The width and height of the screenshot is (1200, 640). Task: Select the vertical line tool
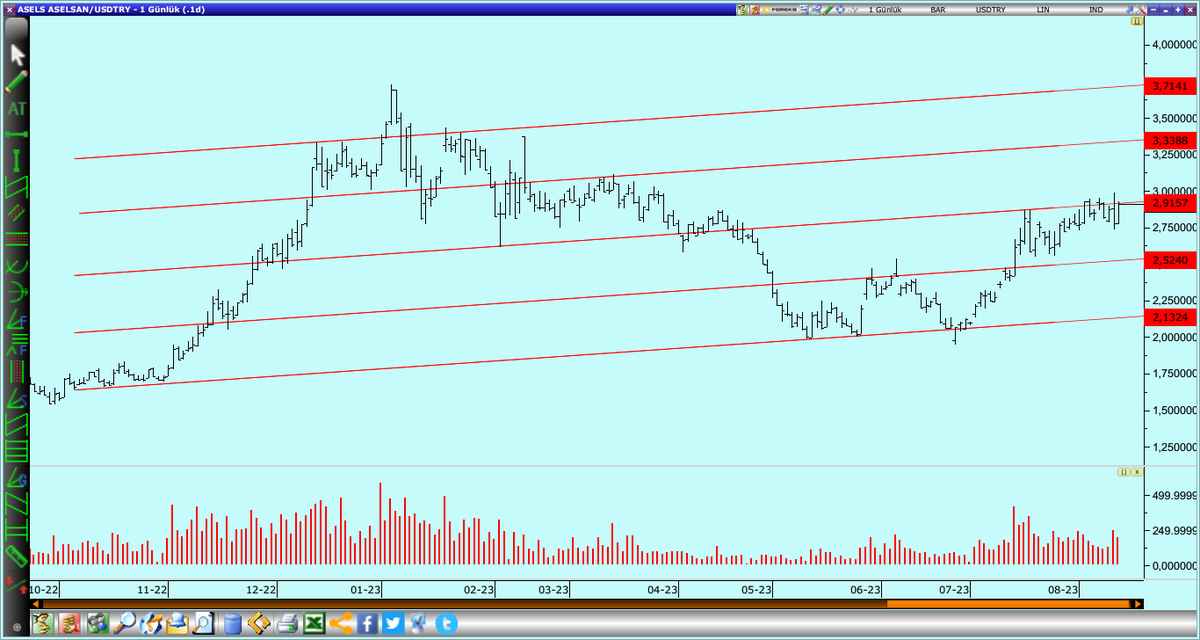pyautogui.click(x=17, y=159)
